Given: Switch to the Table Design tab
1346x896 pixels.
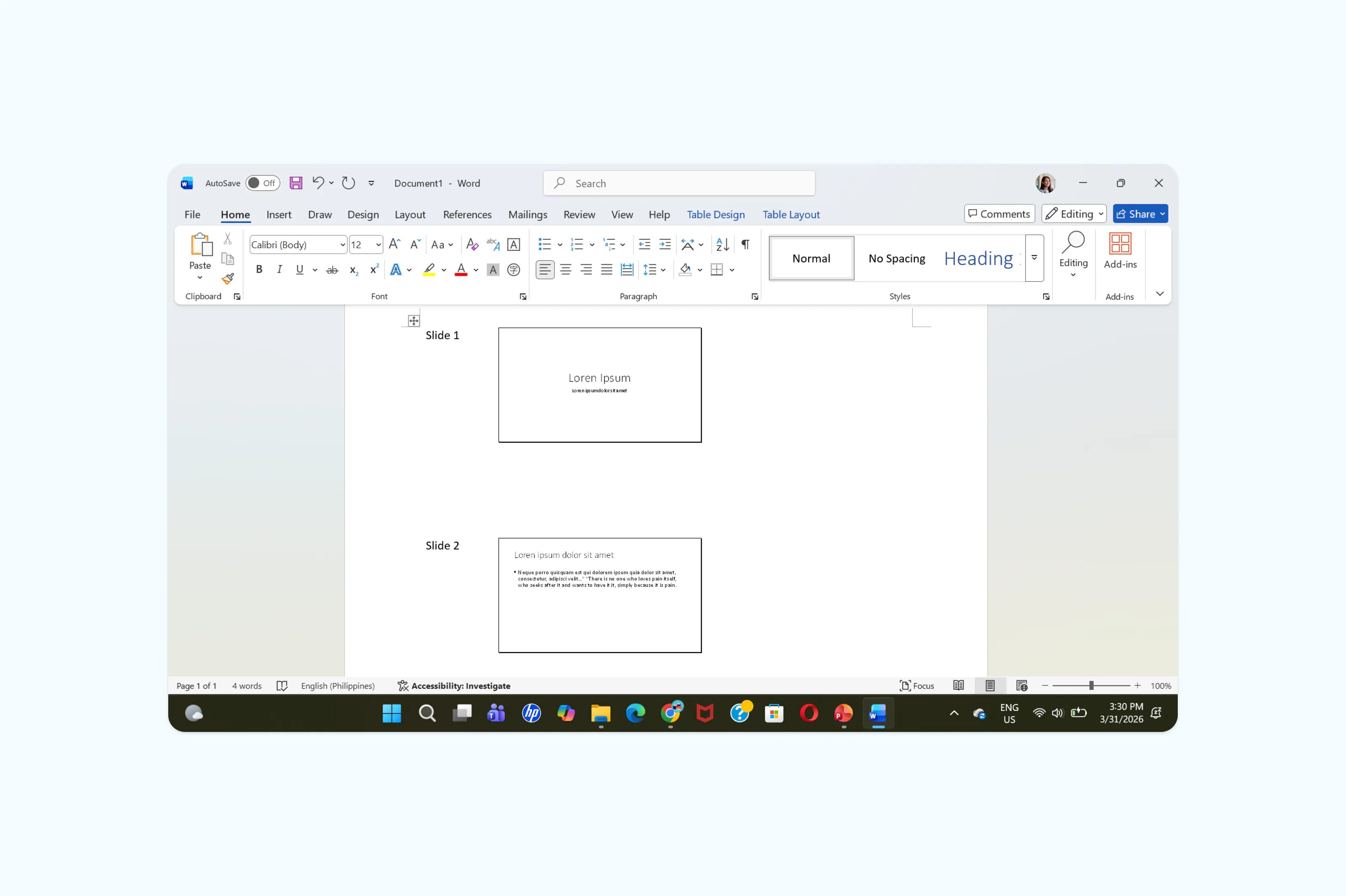Looking at the screenshot, I should click(x=715, y=214).
